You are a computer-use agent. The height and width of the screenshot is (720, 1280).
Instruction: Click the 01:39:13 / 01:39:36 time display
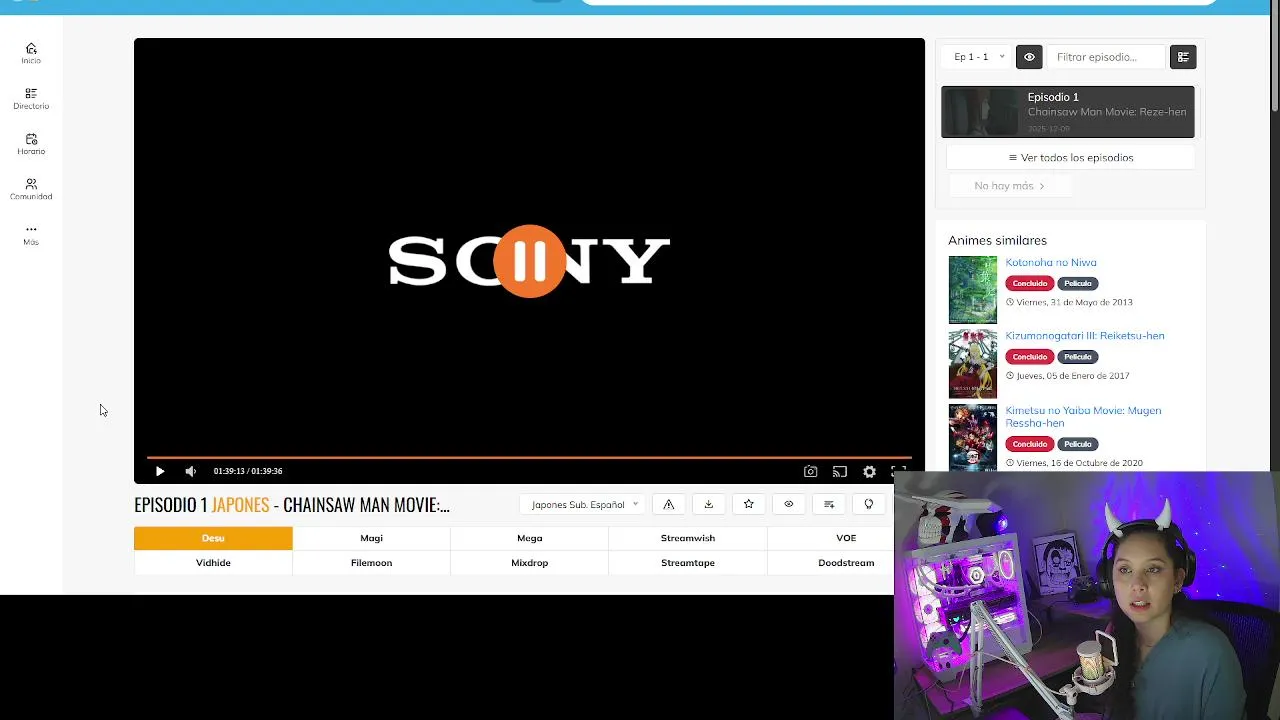pyautogui.click(x=248, y=471)
